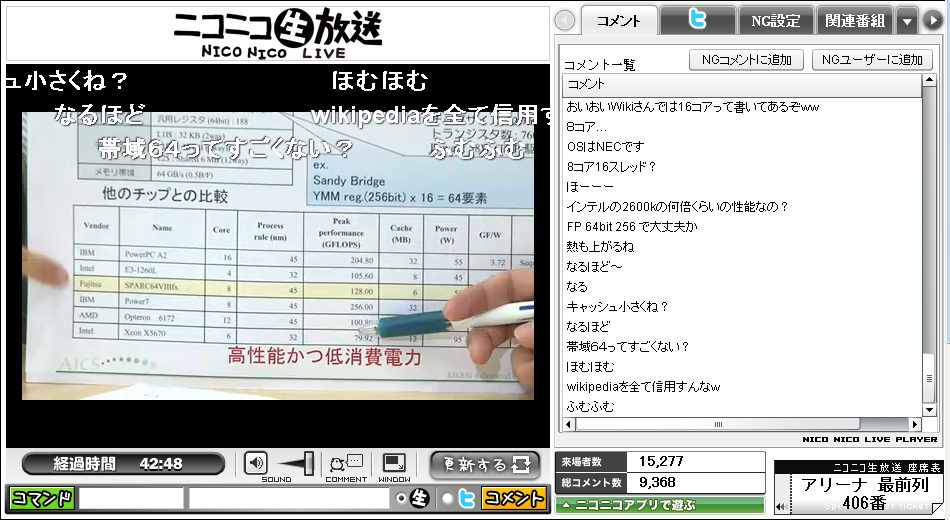Go to previous tabs with left arrow
The width and height of the screenshot is (950, 520).
click(x=565, y=21)
